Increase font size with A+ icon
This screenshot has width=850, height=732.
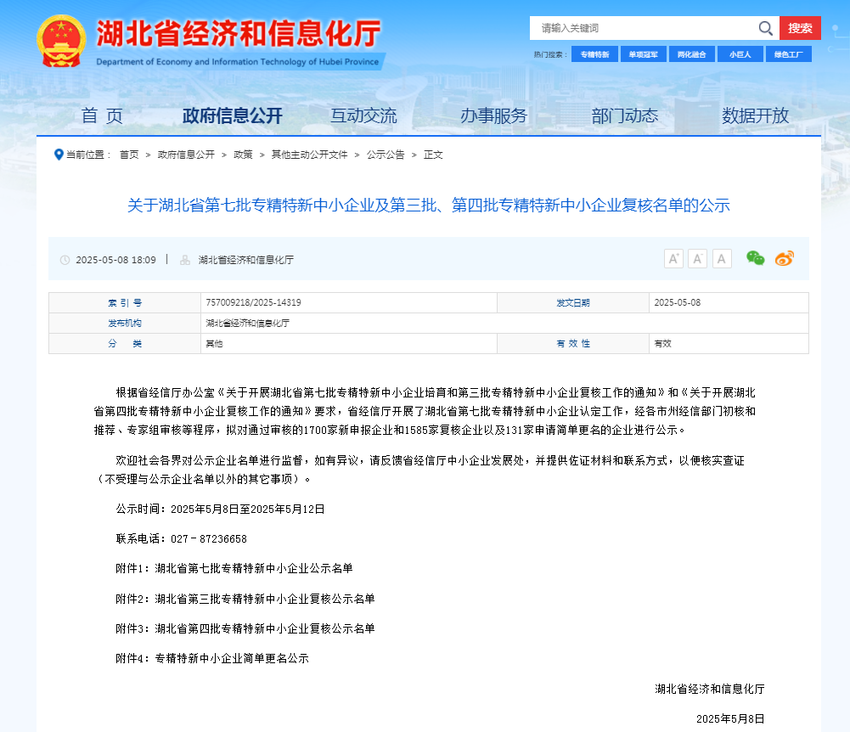tap(674, 259)
